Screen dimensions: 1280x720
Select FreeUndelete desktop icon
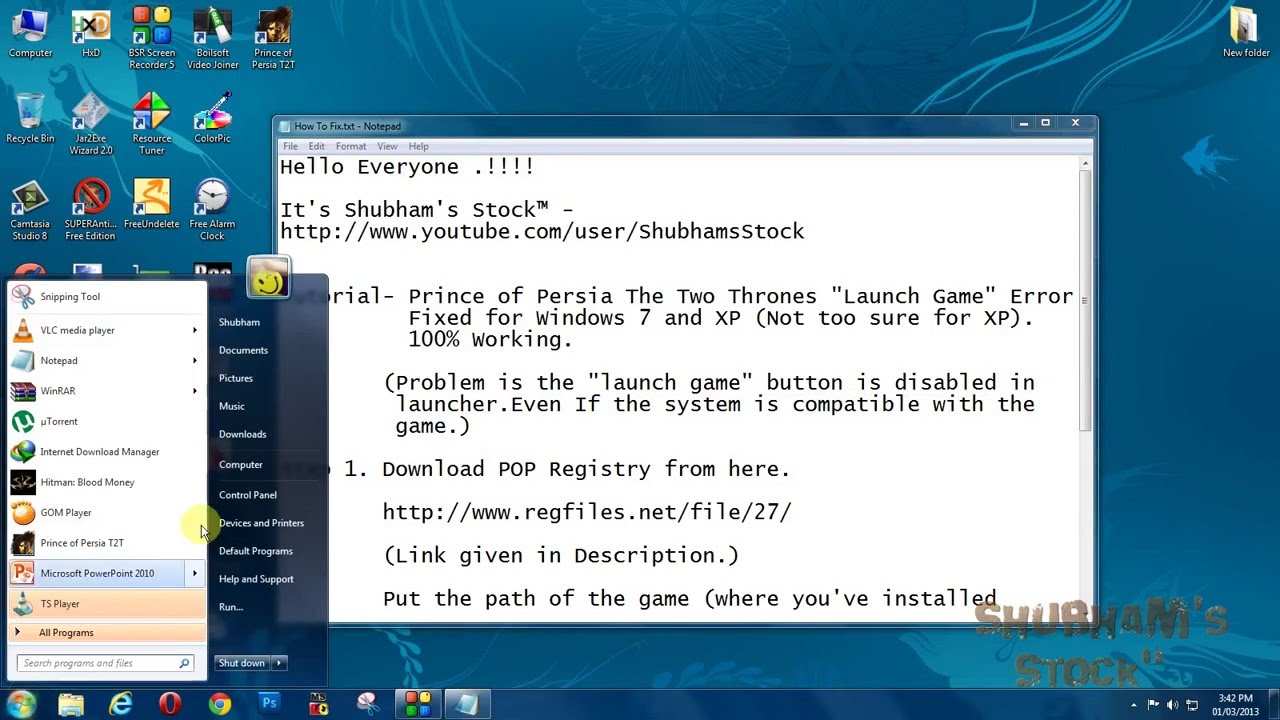(x=152, y=205)
